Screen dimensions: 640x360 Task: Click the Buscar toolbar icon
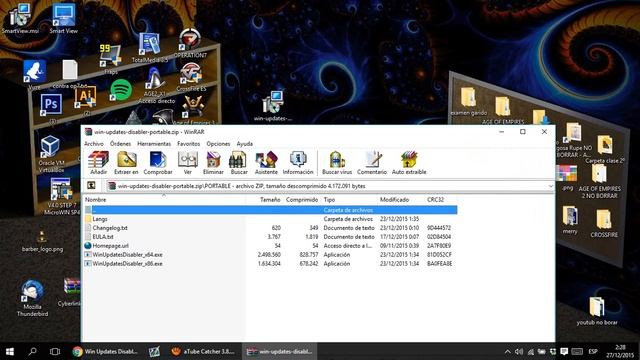point(239,162)
